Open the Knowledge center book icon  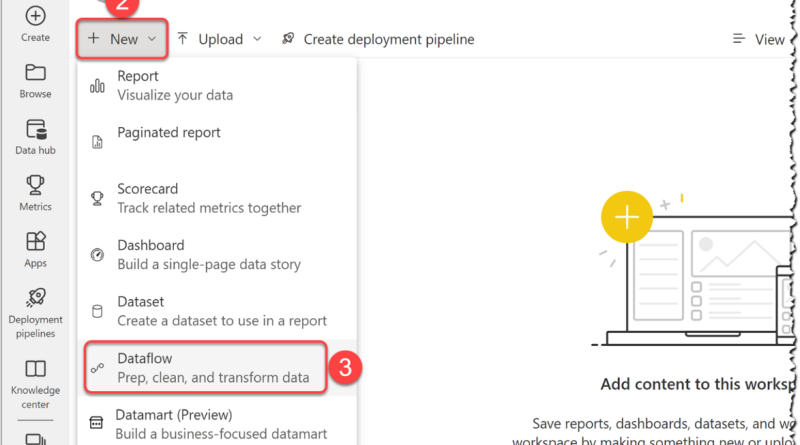(35, 368)
